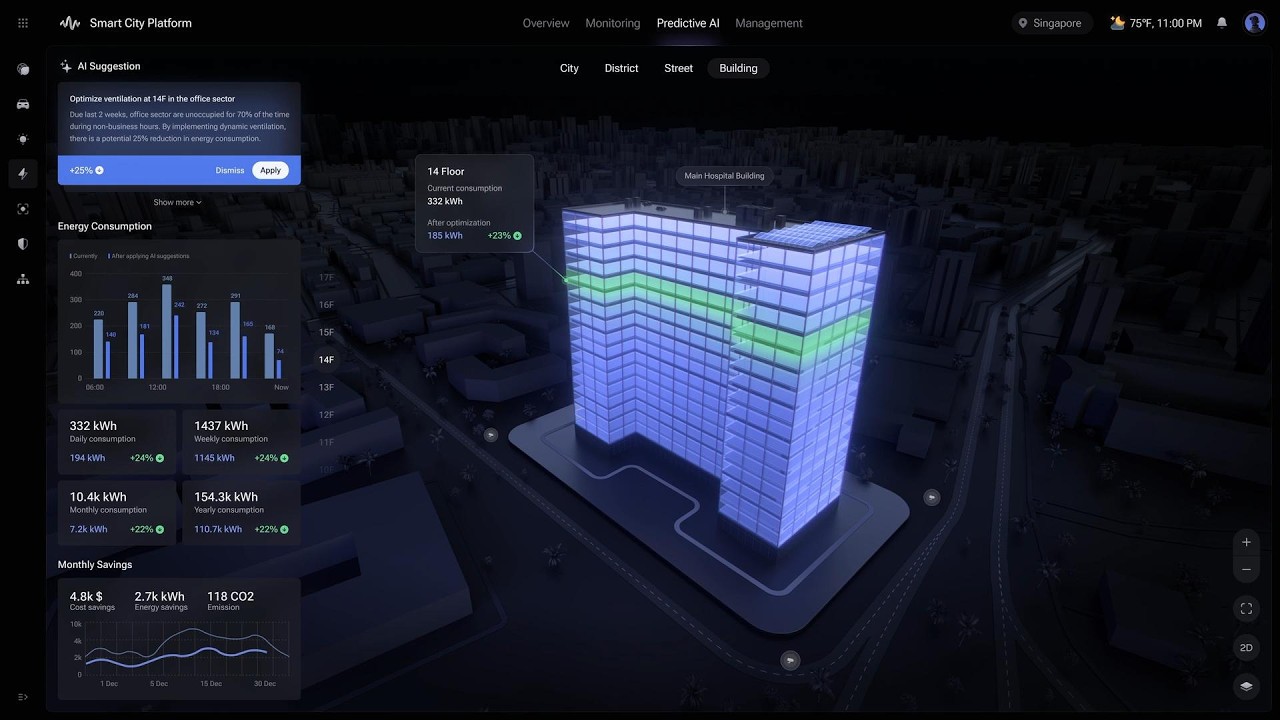Open the car traffic section in sidebar
Image resolution: width=1280 pixels, height=720 pixels.
click(x=23, y=104)
